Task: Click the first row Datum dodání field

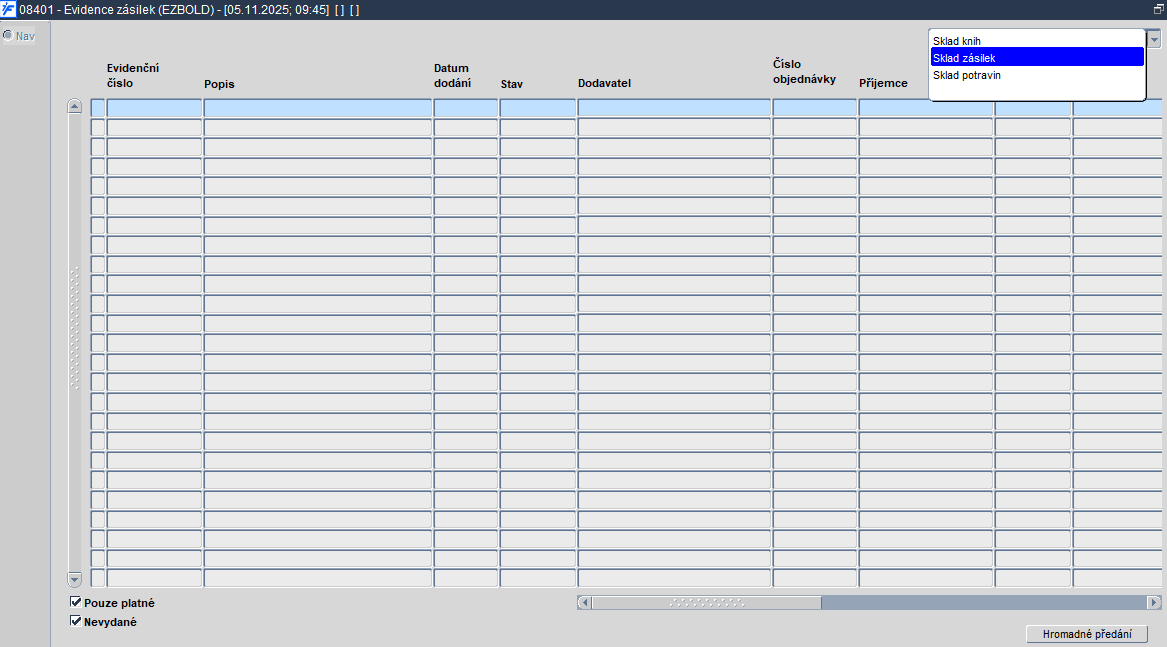Action: [x=466, y=108]
